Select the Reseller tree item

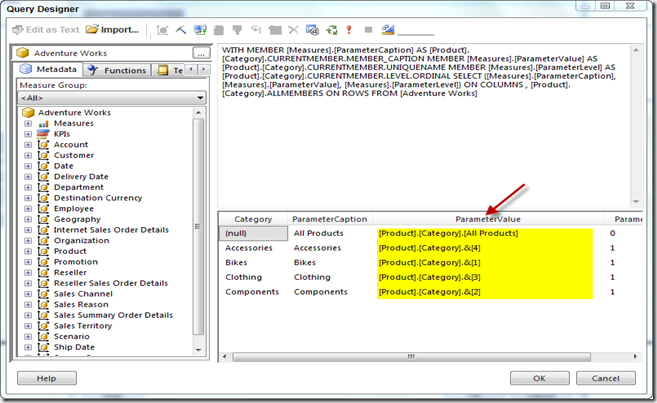point(70,272)
